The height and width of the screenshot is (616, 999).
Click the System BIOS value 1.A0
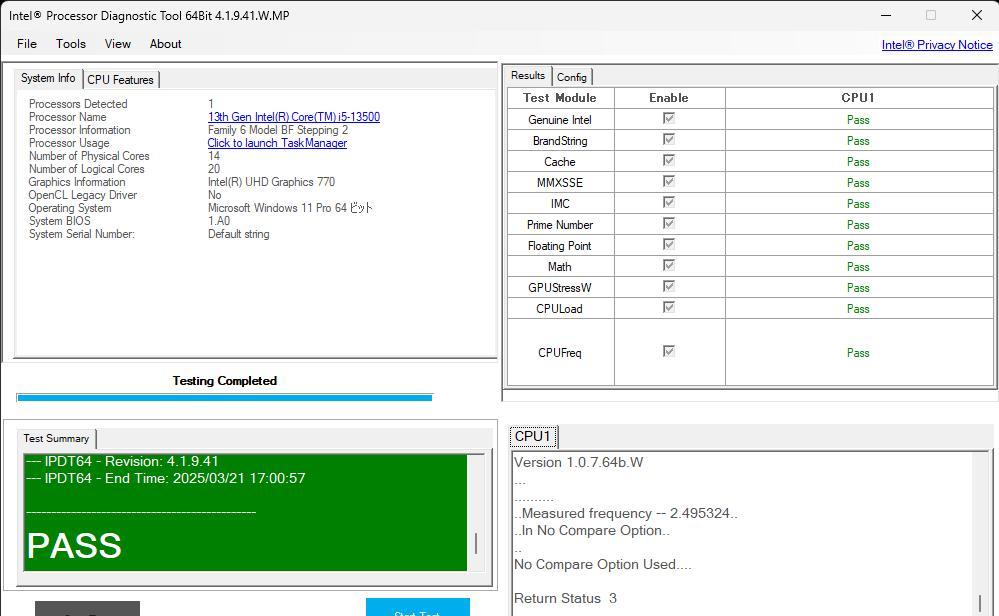pos(219,221)
